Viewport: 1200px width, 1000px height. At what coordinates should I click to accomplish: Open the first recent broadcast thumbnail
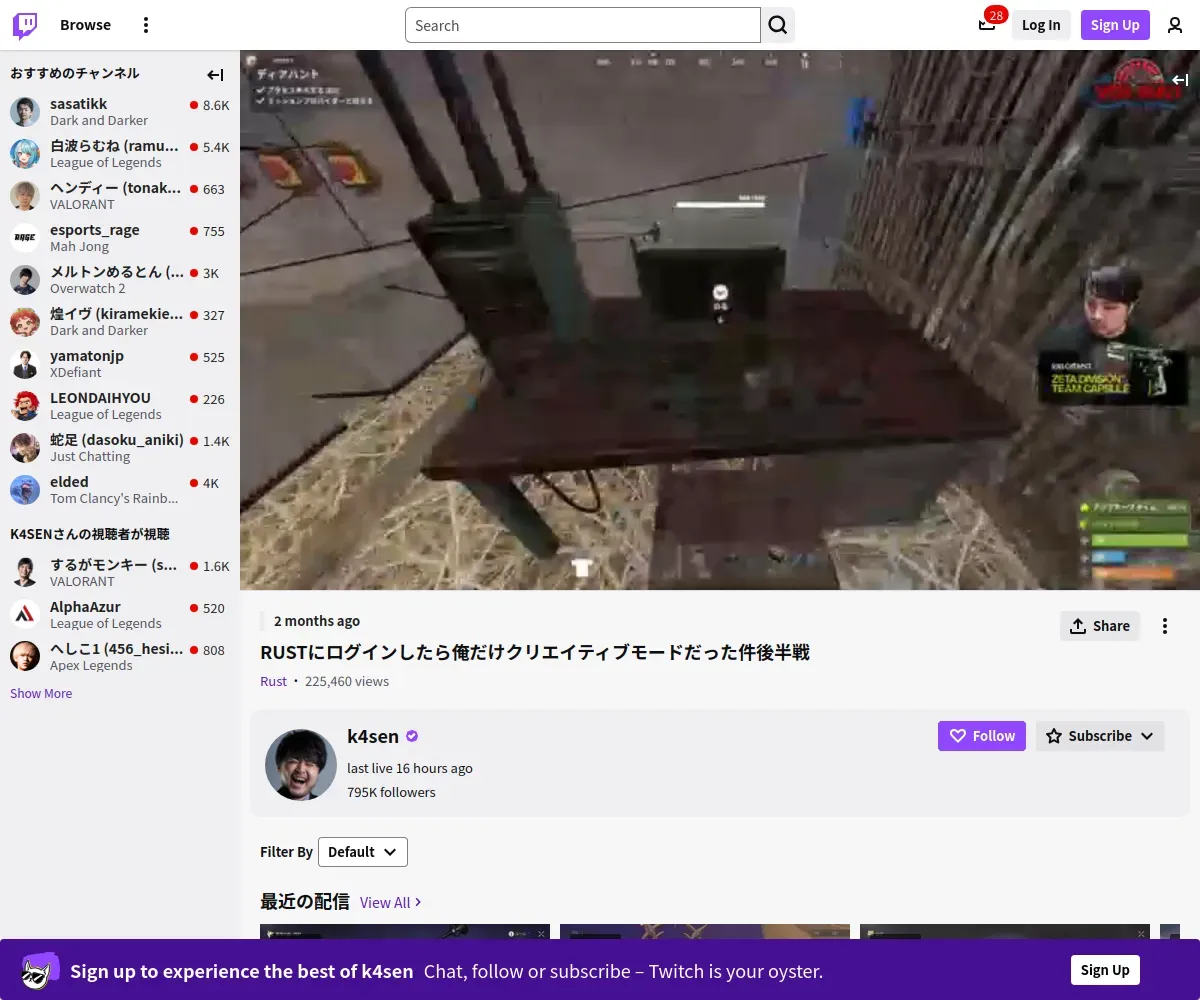pyautogui.click(x=405, y=931)
